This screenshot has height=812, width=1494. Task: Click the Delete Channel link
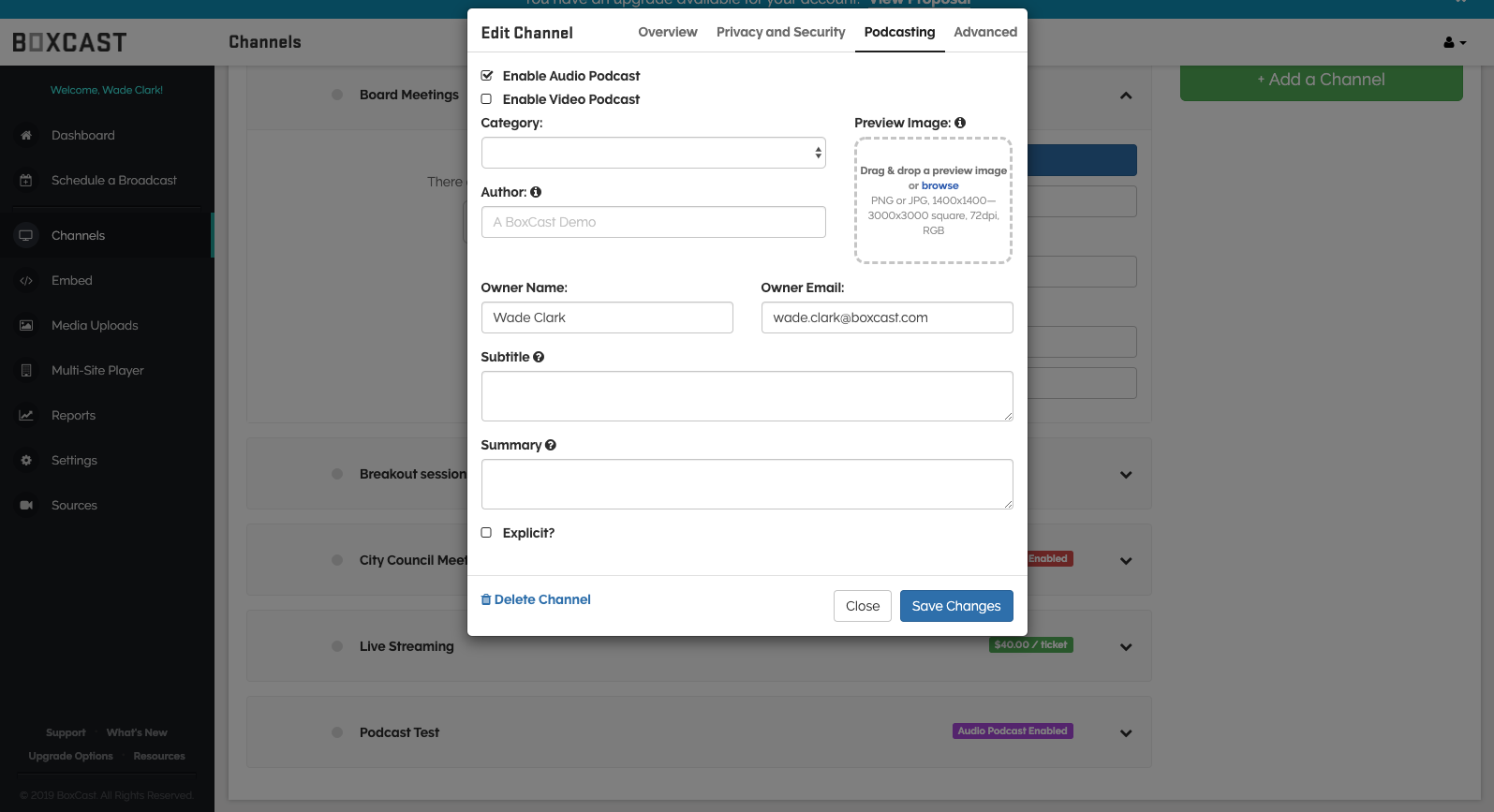tap(536, 599)
